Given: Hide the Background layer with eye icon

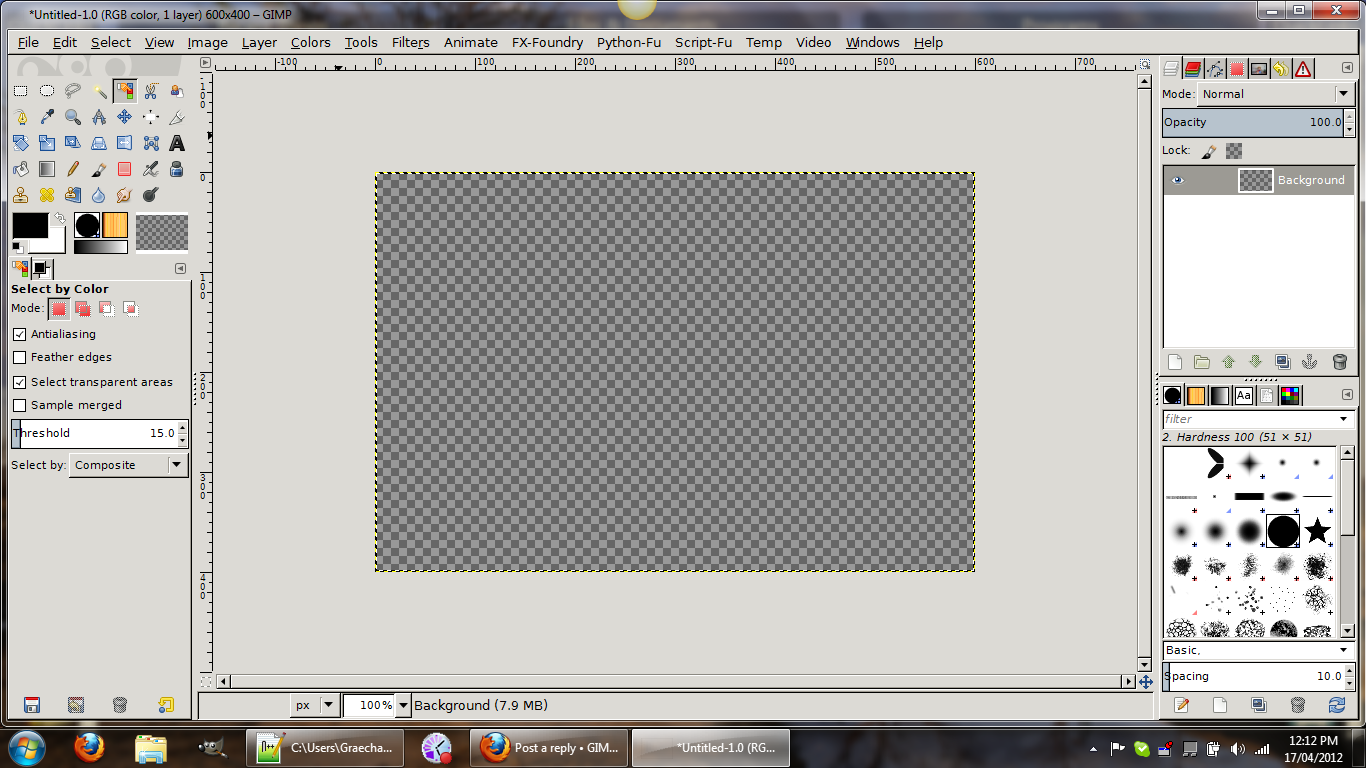Looking at the screenshot, I should pyautogui.click(x=1177, y=180).
